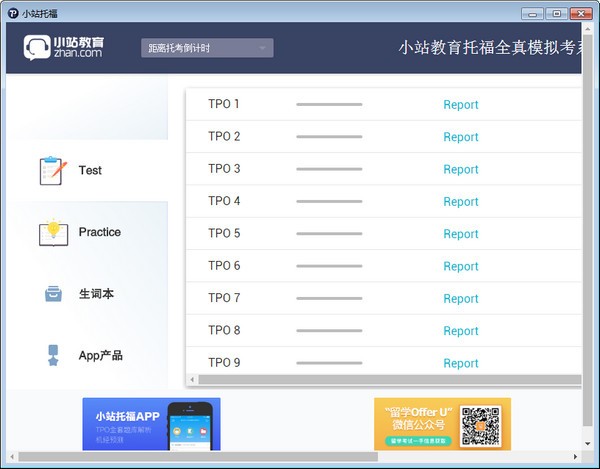The image size is (600, 469).
Task: Open Report for TPO 6
Action: [461, 266]
